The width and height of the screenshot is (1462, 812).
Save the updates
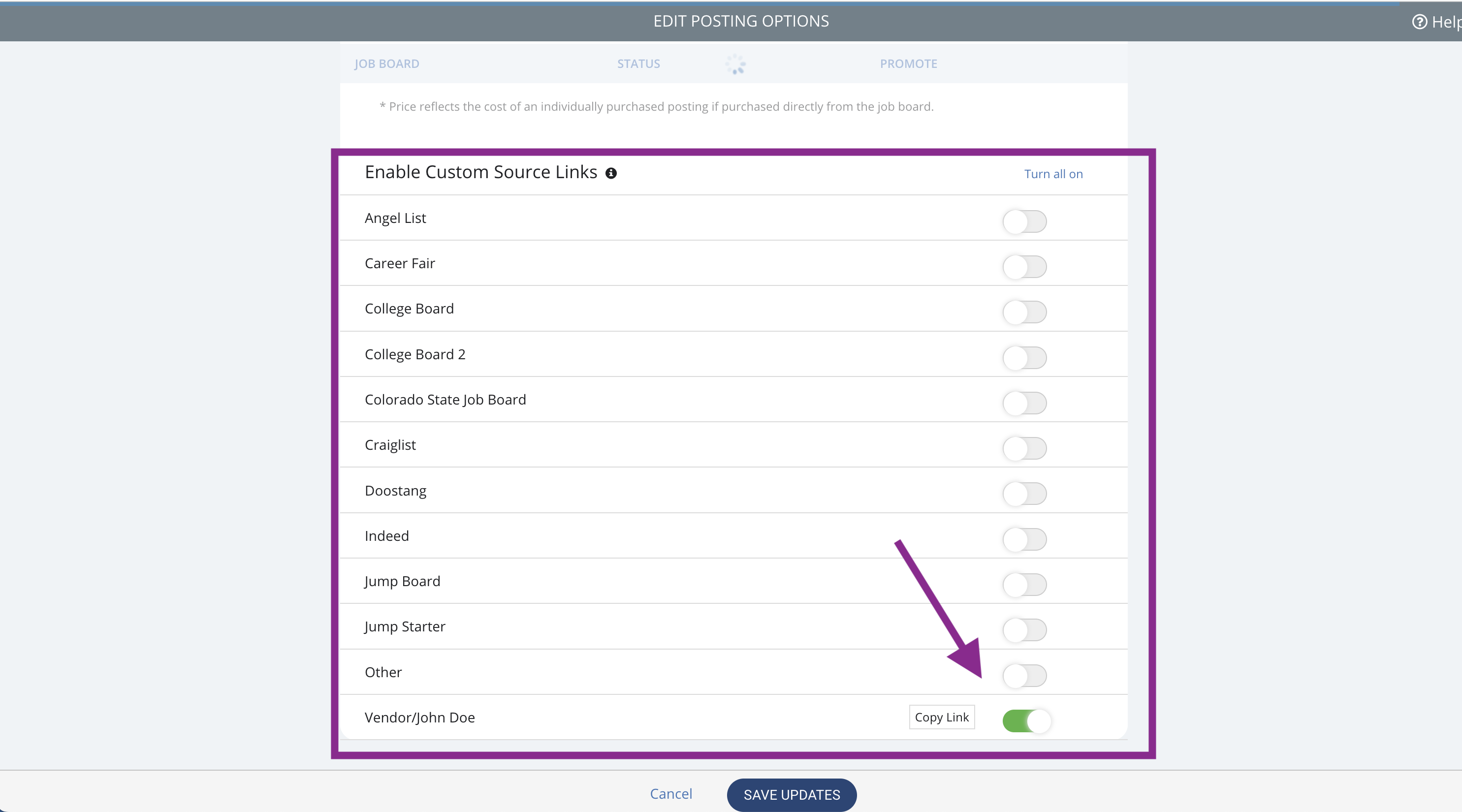pyautogui.click(x=792, y=795)
